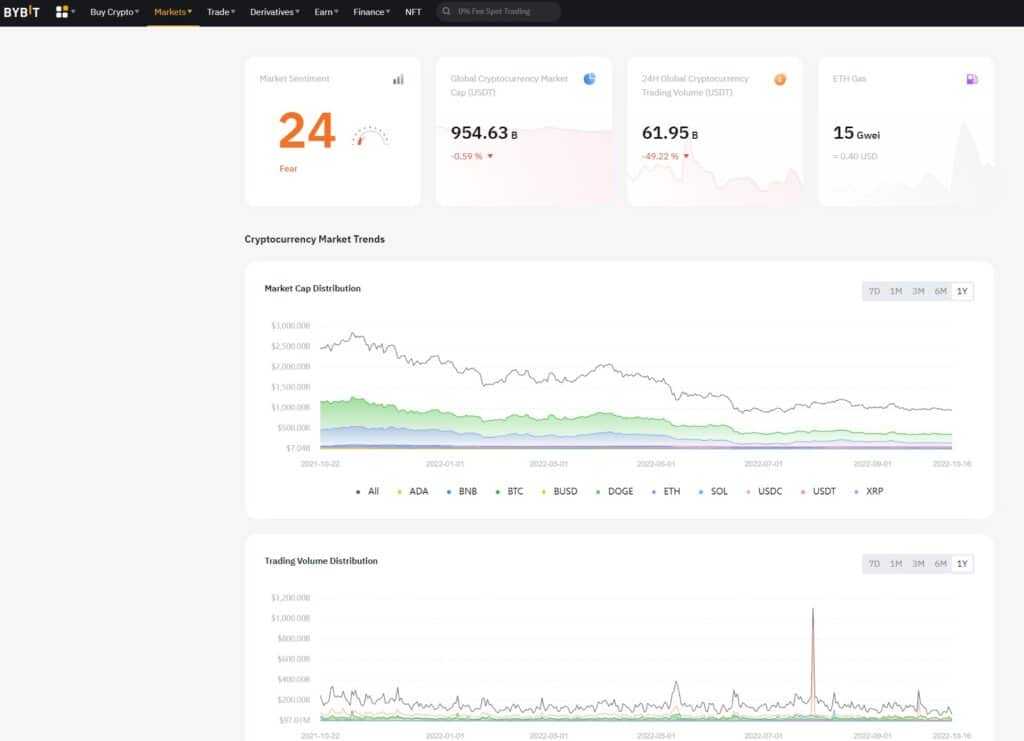The height and width of the screenshot is (741, 1024).
Task: Toggle the USDT series in legend
Action: (x=818, y=491)
